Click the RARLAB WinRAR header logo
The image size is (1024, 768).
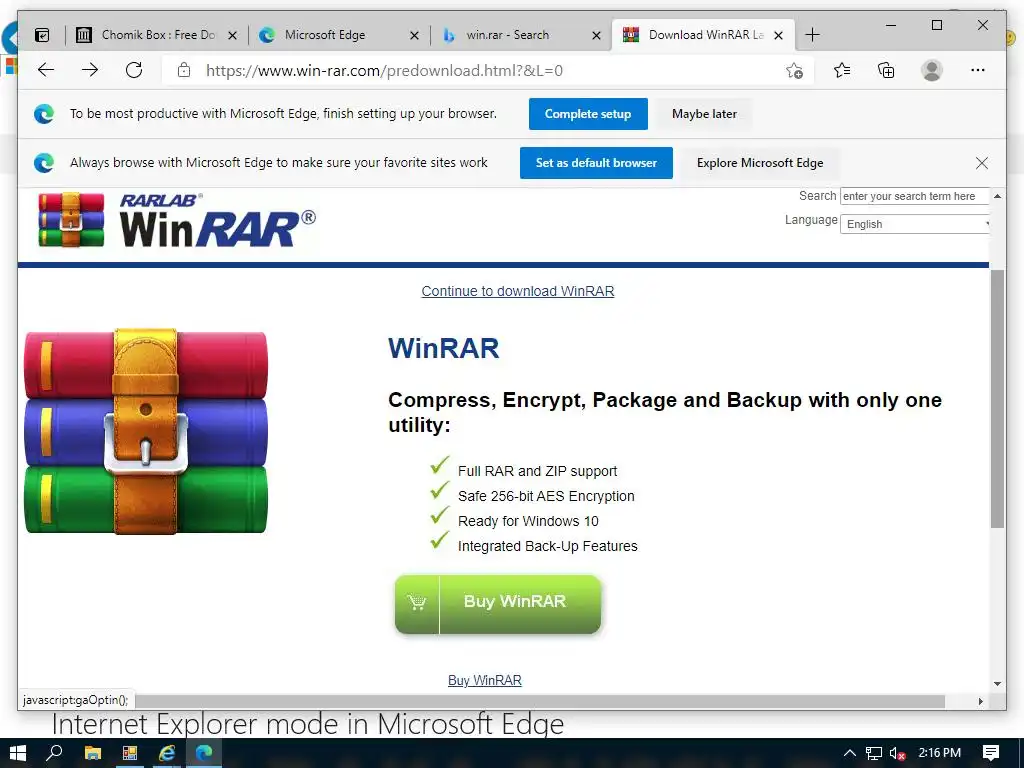(177, 220)
